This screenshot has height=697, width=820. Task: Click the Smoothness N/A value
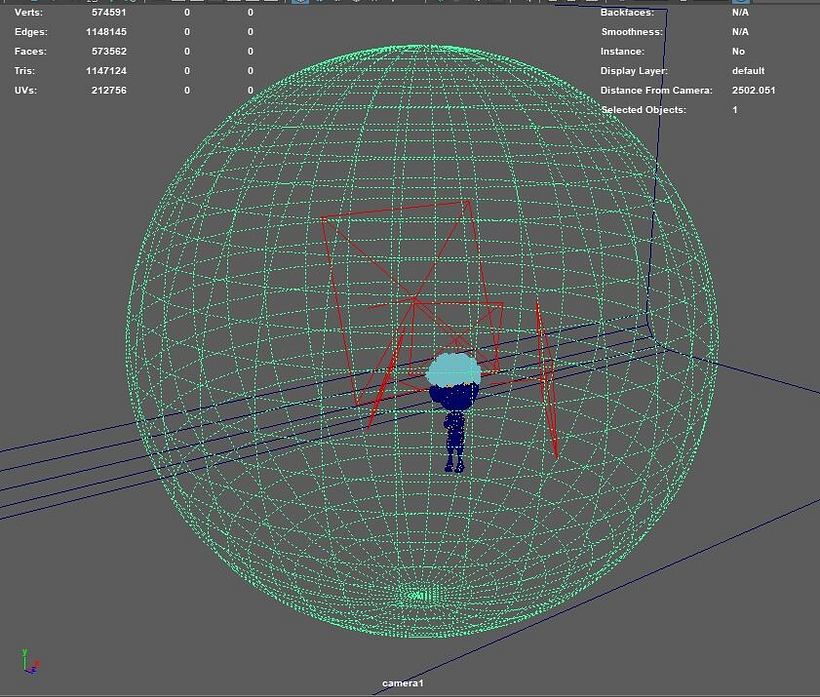[x=740, y=32]
